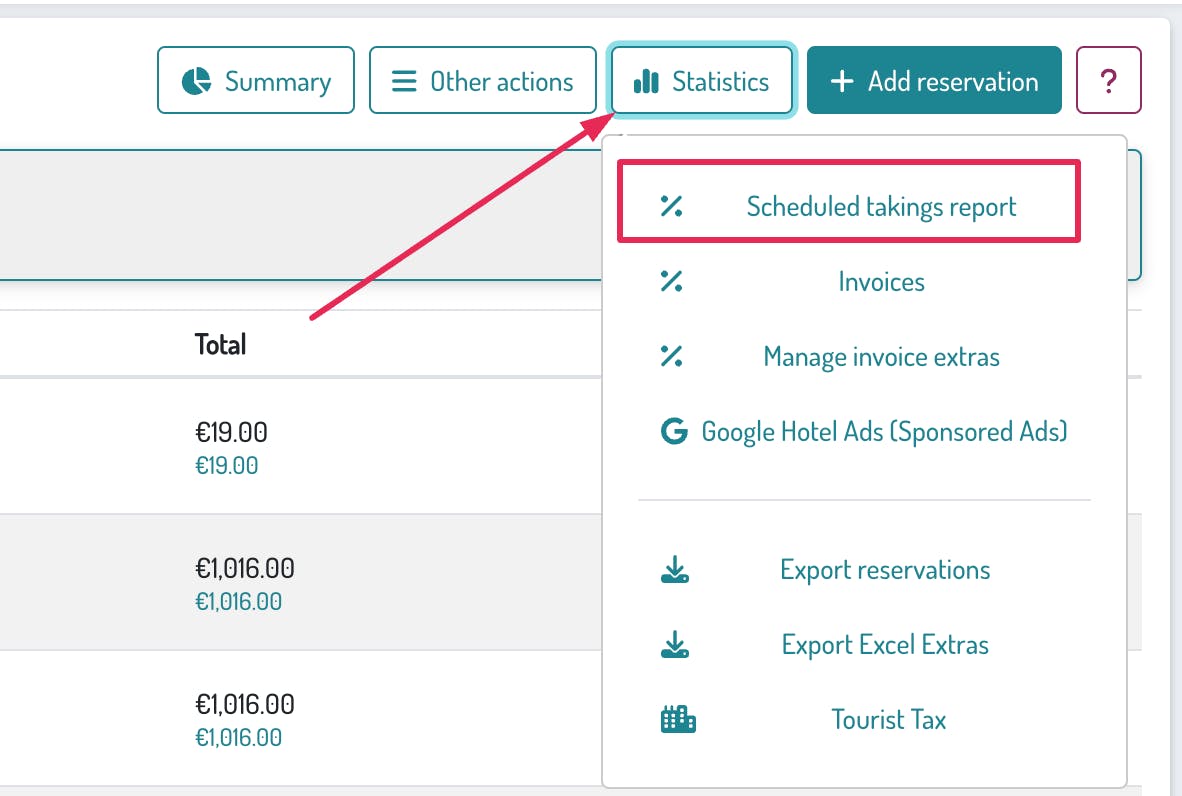
Task: Click the building icon beside Tourist Tax
Action: coord(678,719)
